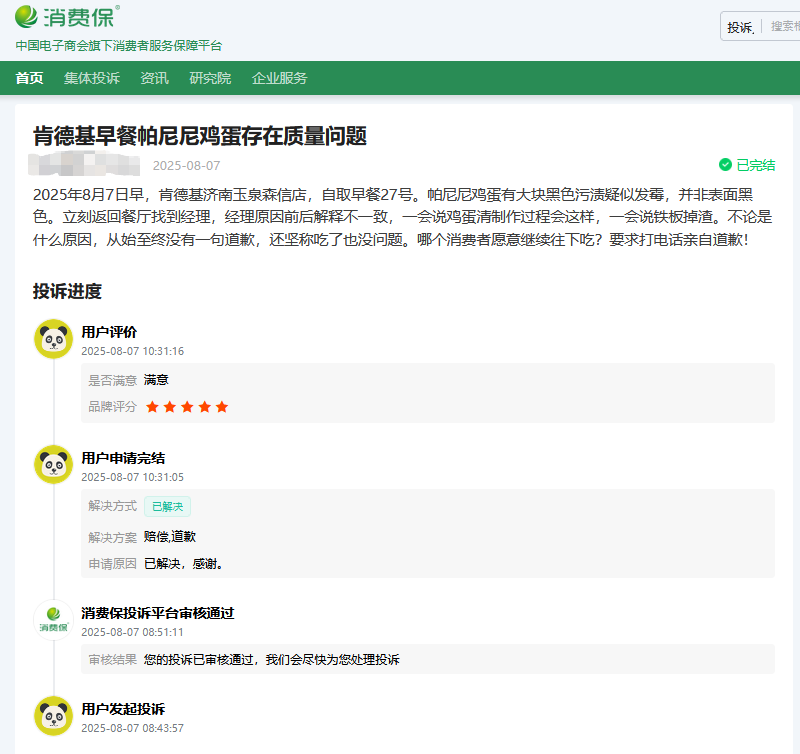The height and width of the screenshot is (754, 800).
Task: Click the 品牌评分 label
Action: [x=112, y=407]
